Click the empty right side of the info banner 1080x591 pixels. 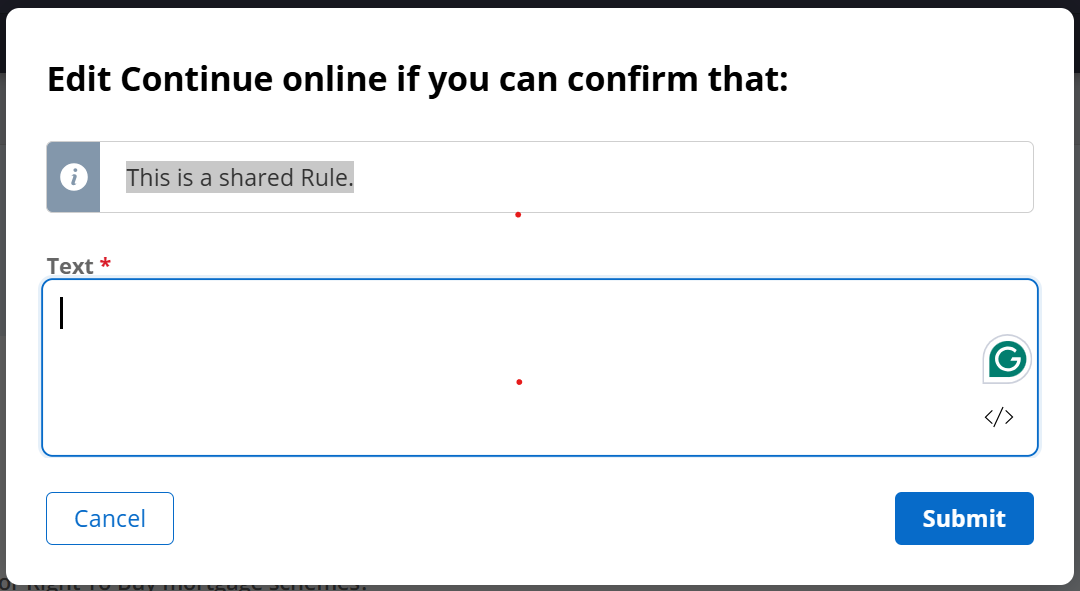(x=750, y=177)
